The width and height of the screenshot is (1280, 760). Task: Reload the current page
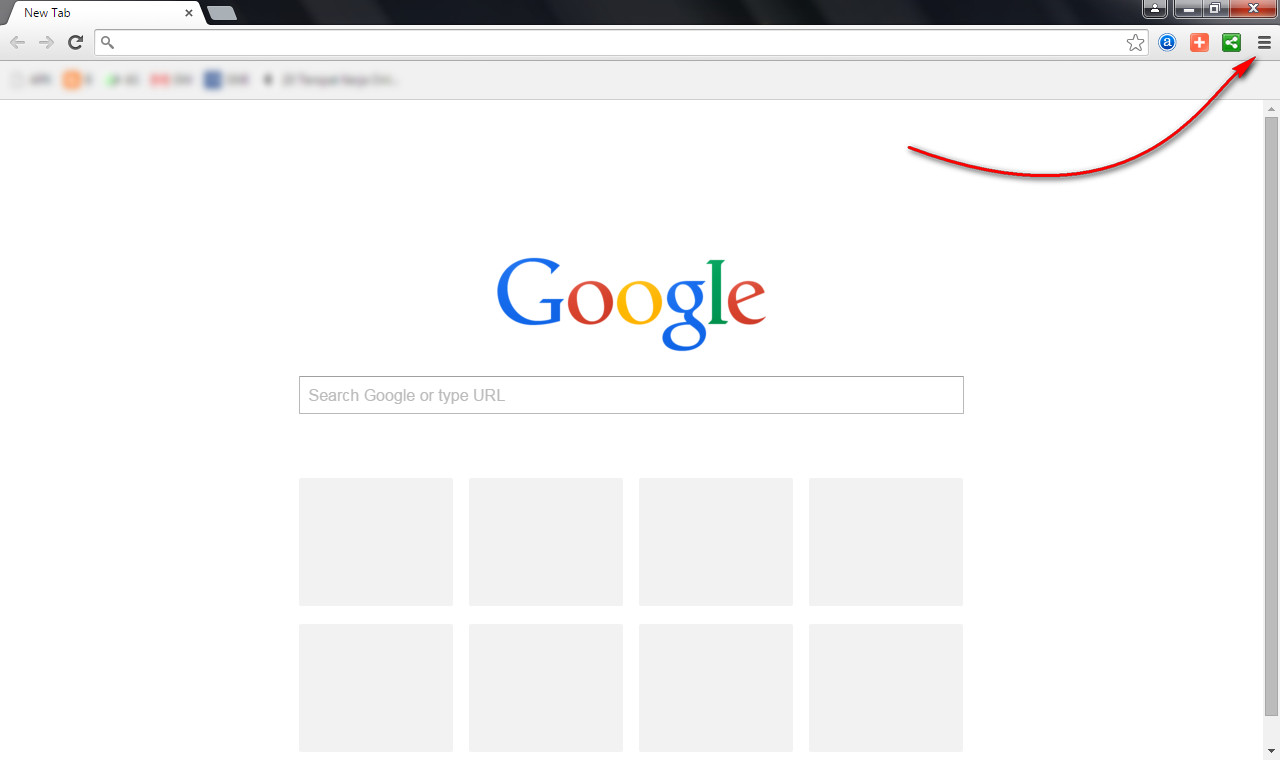pyautogui.click(x=75, y=42)
